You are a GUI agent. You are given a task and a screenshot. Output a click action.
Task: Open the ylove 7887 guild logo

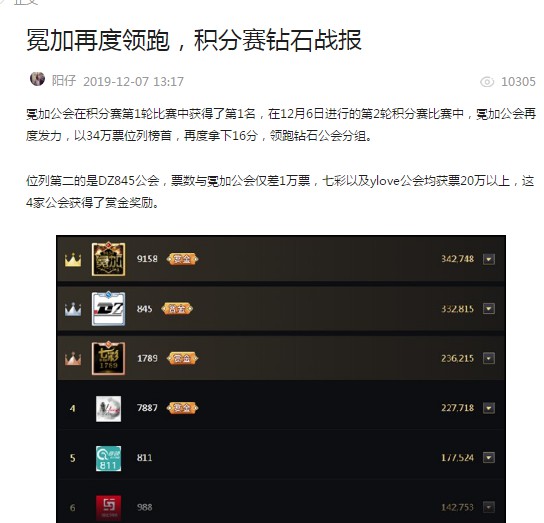click(108, 408)
